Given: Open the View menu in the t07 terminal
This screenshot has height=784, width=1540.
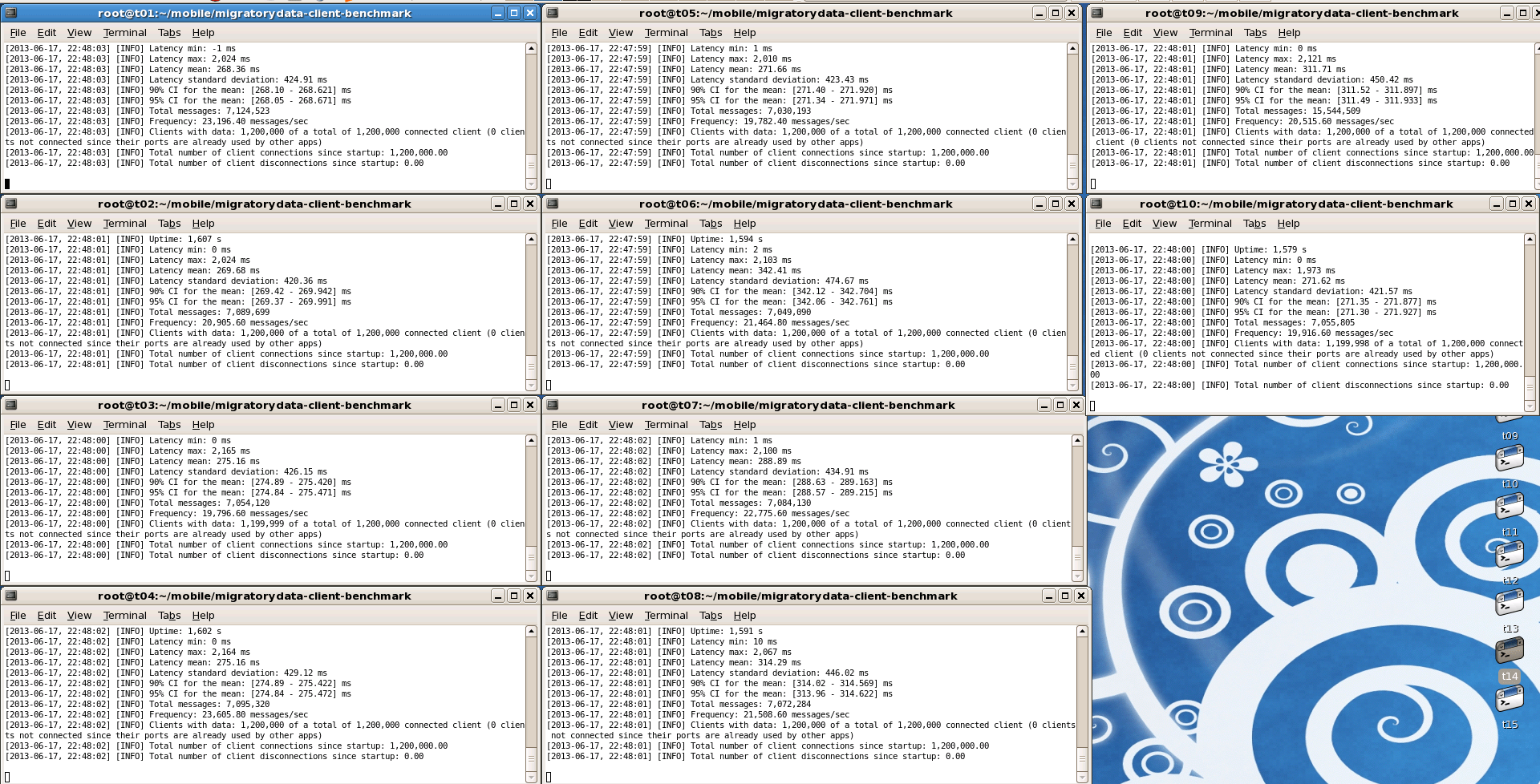Looking at the screenshot, I should point(620,424).
